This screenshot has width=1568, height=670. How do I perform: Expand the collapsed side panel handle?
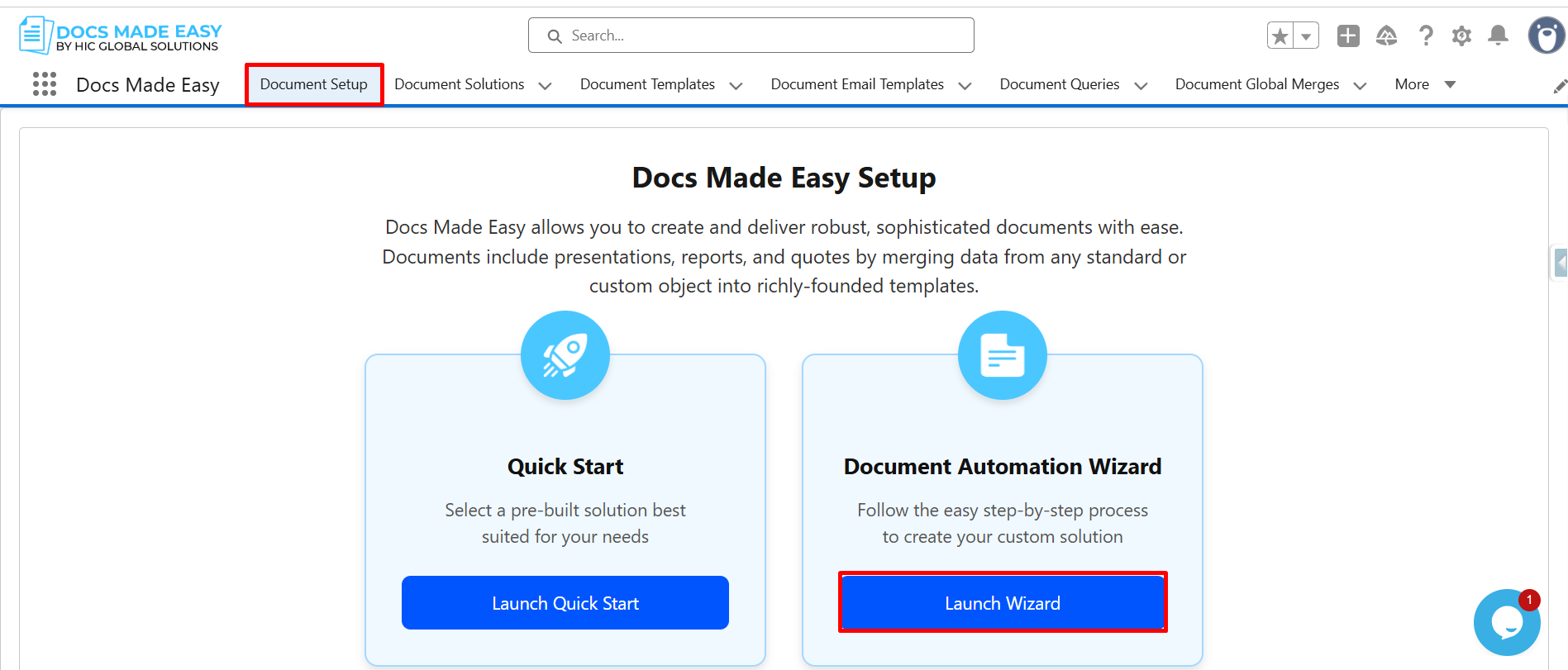tap(1560, 264)
